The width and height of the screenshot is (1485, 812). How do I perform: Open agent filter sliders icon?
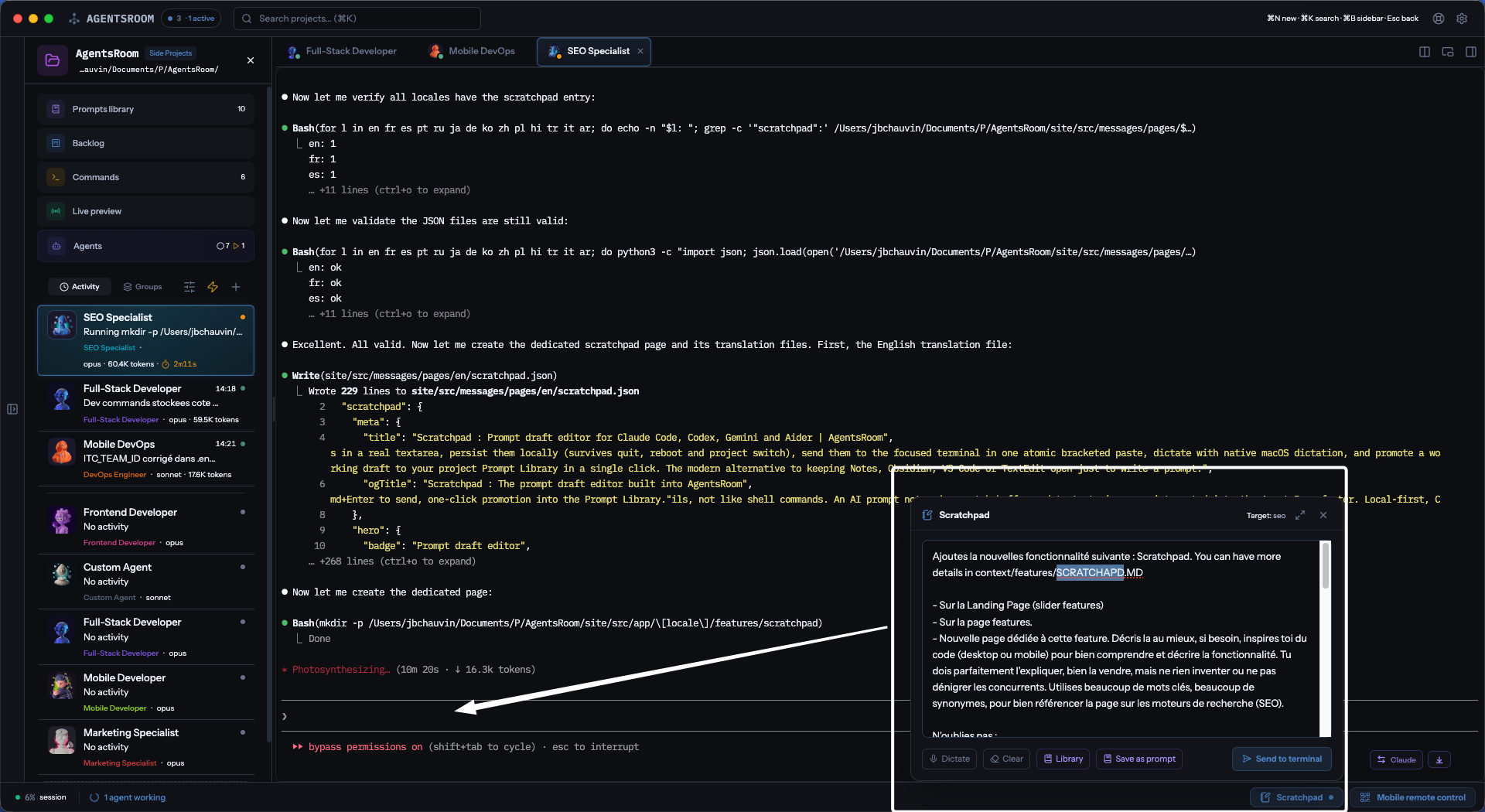[189, 287]
